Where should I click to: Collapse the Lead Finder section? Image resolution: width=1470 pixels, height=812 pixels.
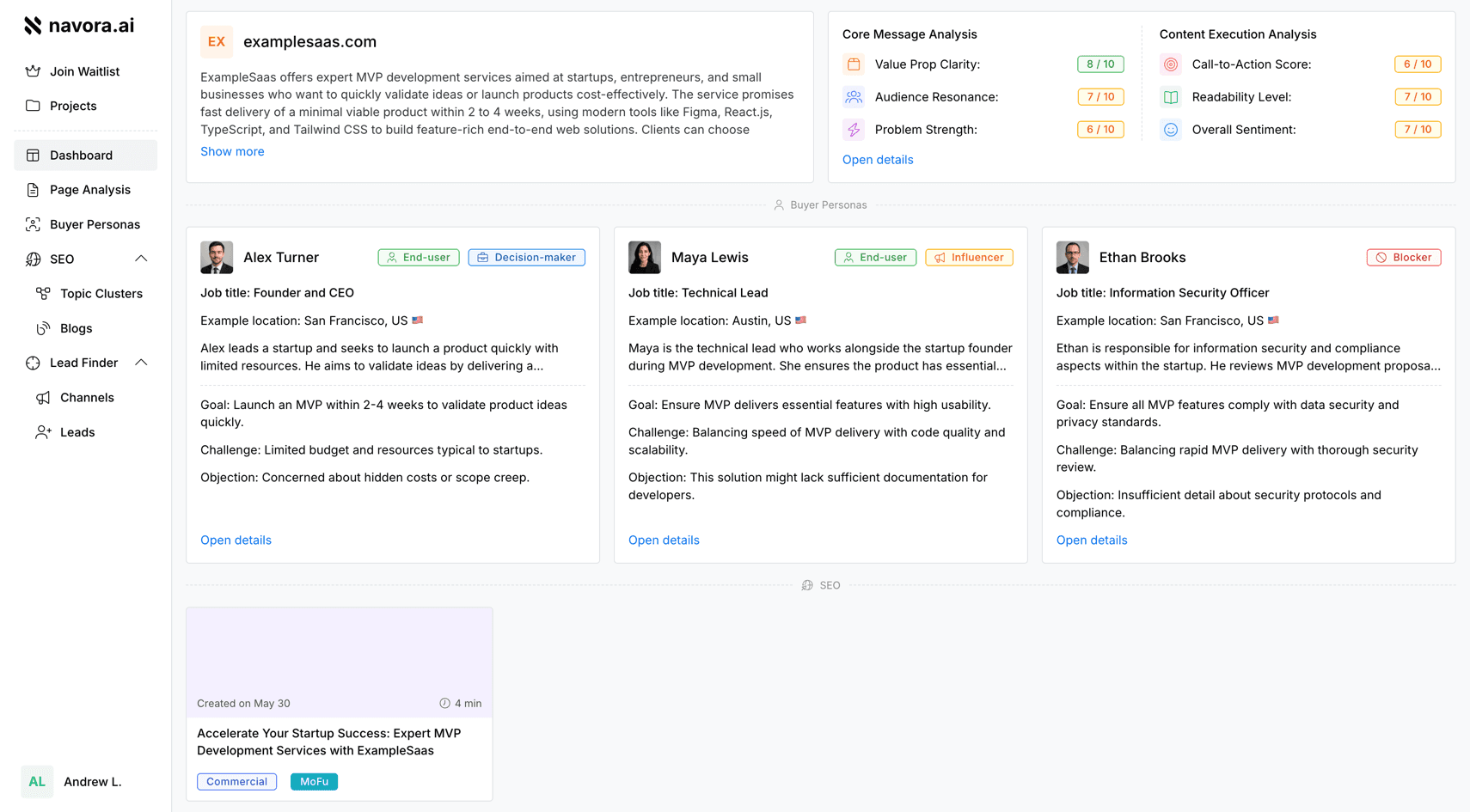pos(141,362)
